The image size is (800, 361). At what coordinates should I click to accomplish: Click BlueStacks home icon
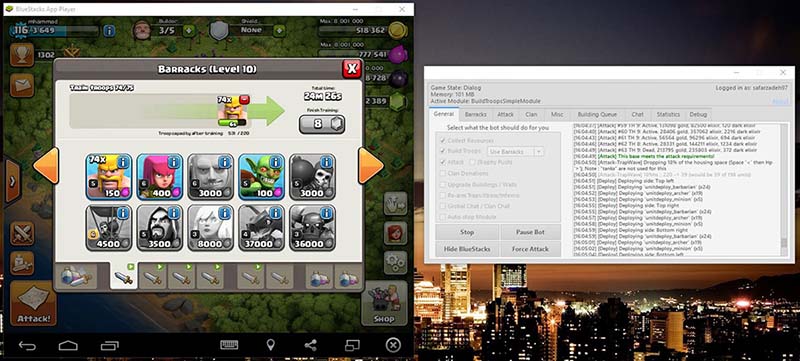click(x=68, y=346)
